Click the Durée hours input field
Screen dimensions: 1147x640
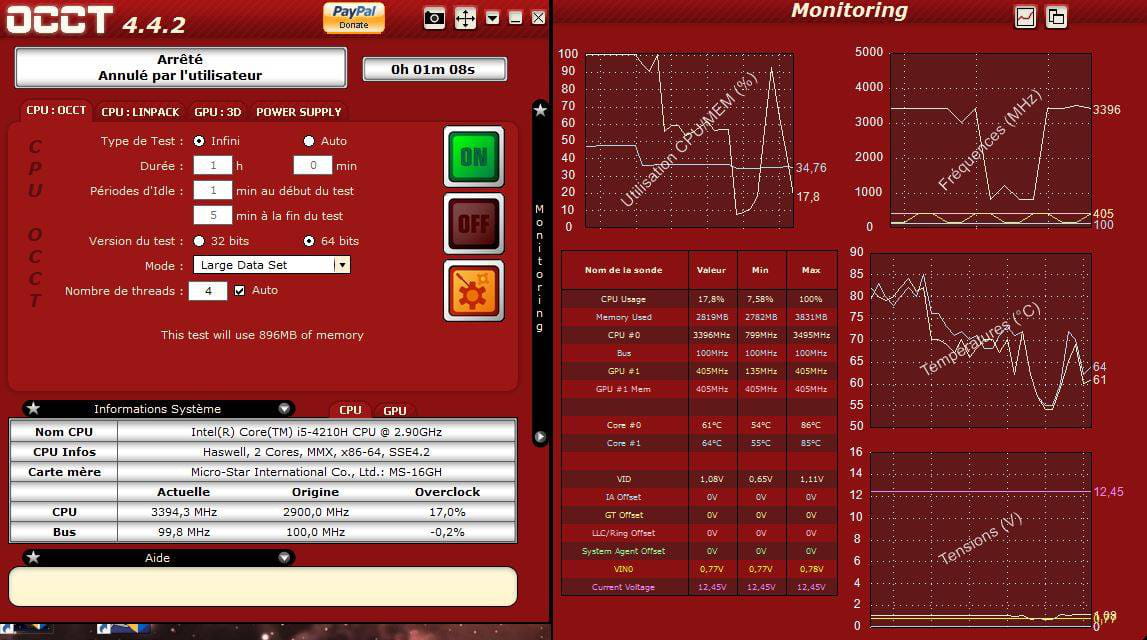pyautogui.click(x=213, y=165)
